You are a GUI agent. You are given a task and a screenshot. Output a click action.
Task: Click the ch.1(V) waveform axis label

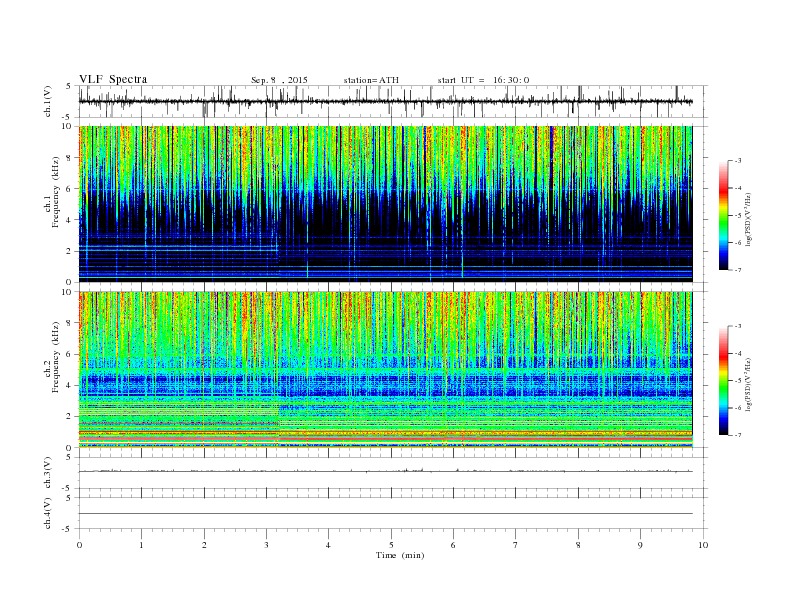point(48,101)
